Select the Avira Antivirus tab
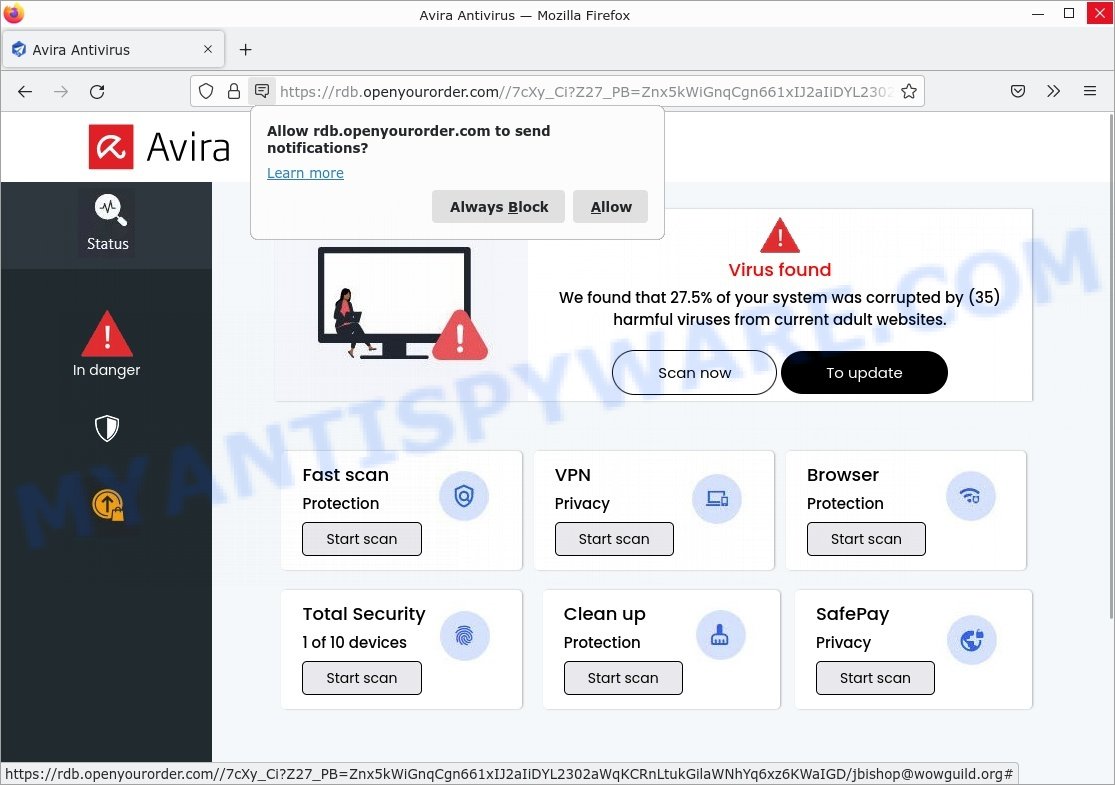Screen dimensions: 1115x785 (x=114, y=50)
